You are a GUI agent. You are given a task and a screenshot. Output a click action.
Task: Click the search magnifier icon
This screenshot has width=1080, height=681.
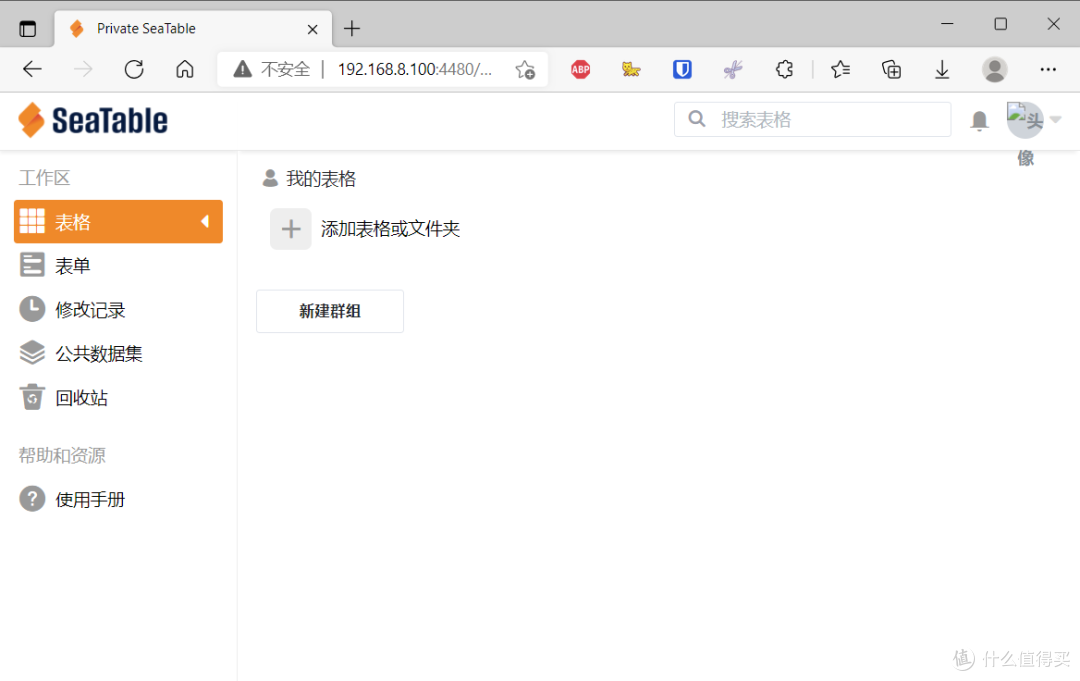click(697, 119)
